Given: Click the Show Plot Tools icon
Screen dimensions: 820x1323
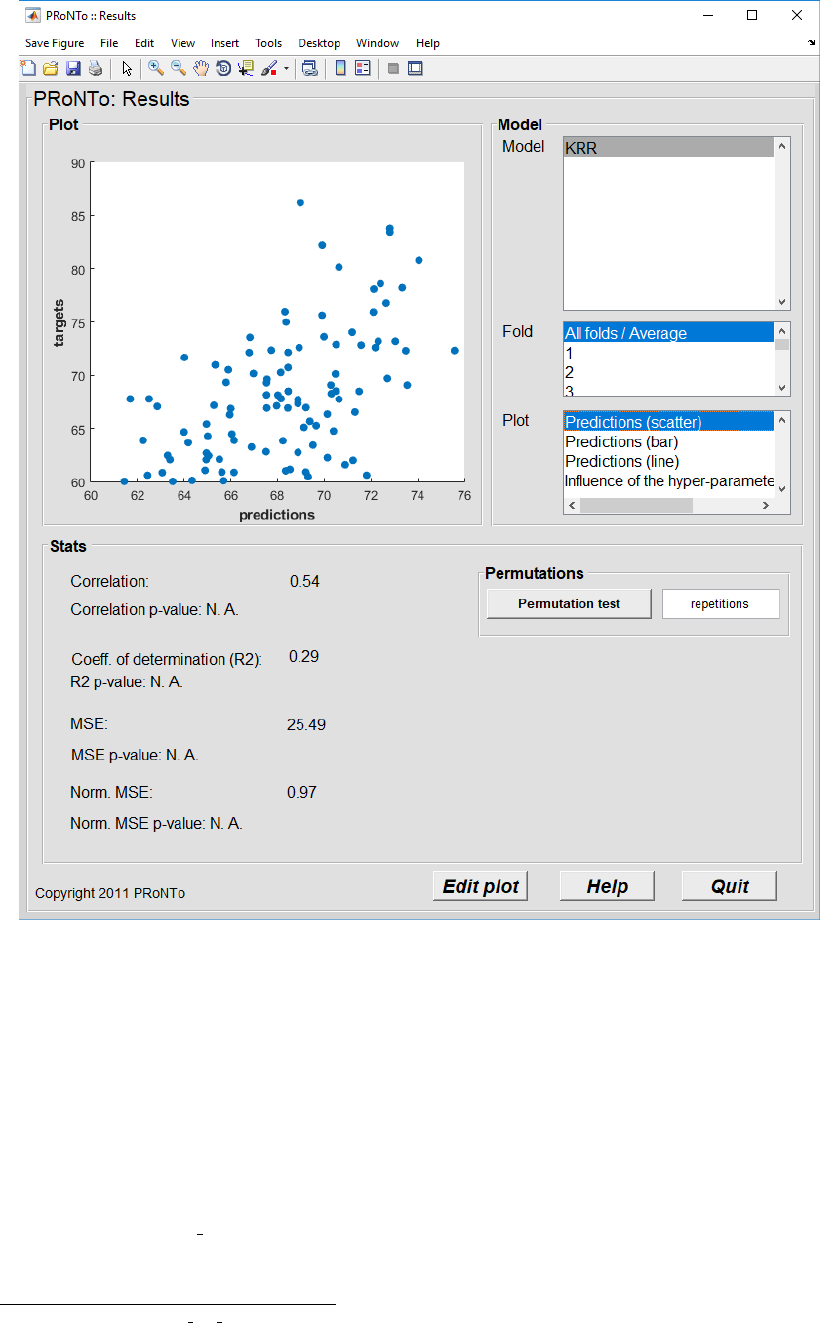Looking at the screenshot, I should 415,68.
